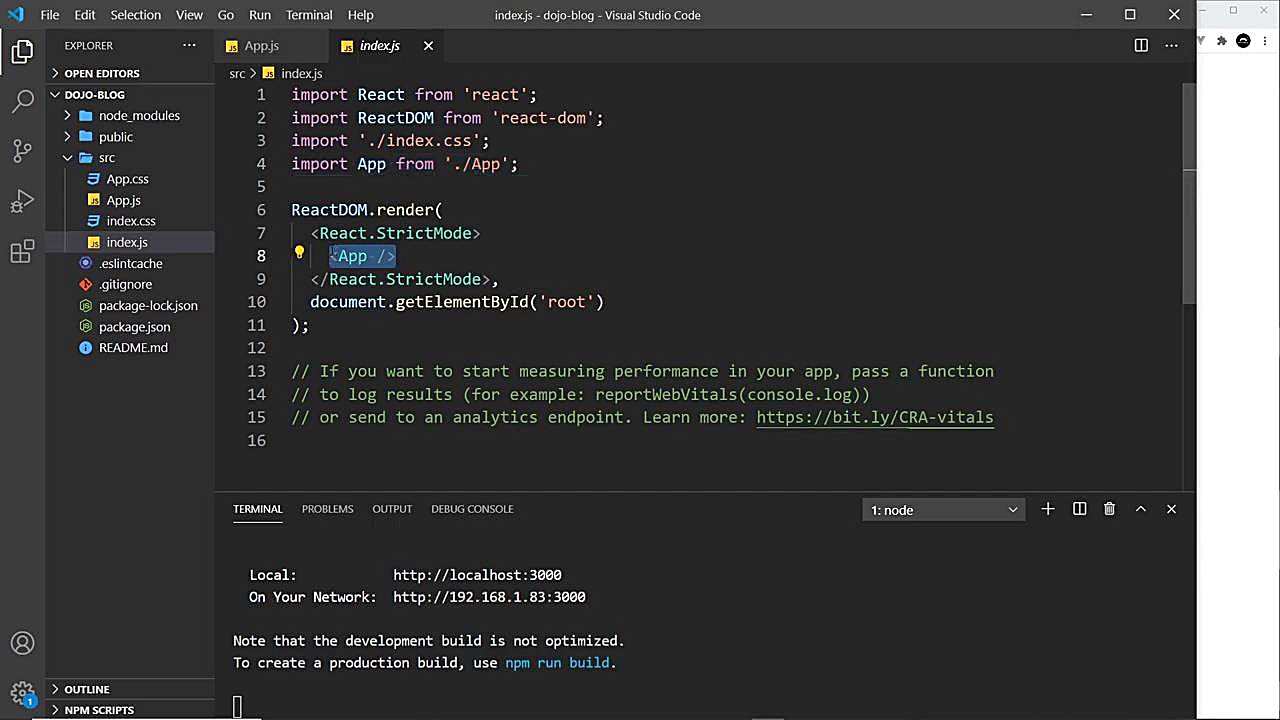Open the Go menu
The height and width of the screenshot is (720, 1280).
226,15
